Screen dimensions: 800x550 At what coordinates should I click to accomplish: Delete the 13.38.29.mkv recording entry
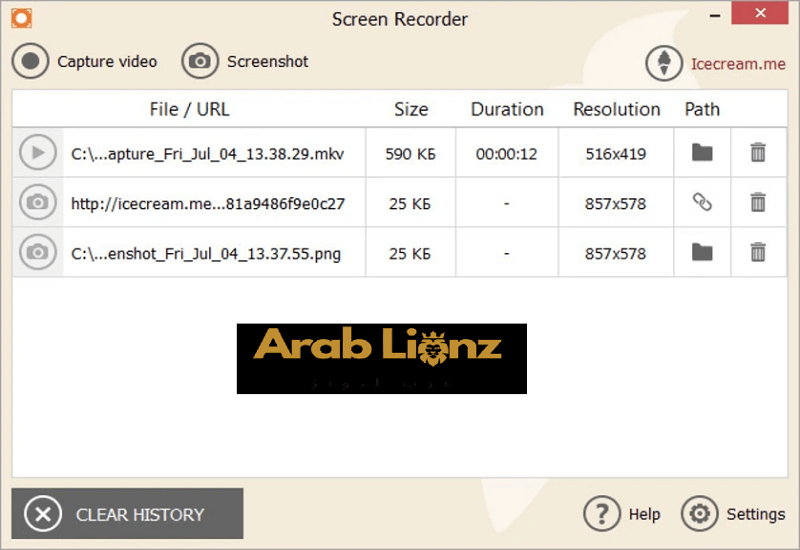(x=758, y=153)
